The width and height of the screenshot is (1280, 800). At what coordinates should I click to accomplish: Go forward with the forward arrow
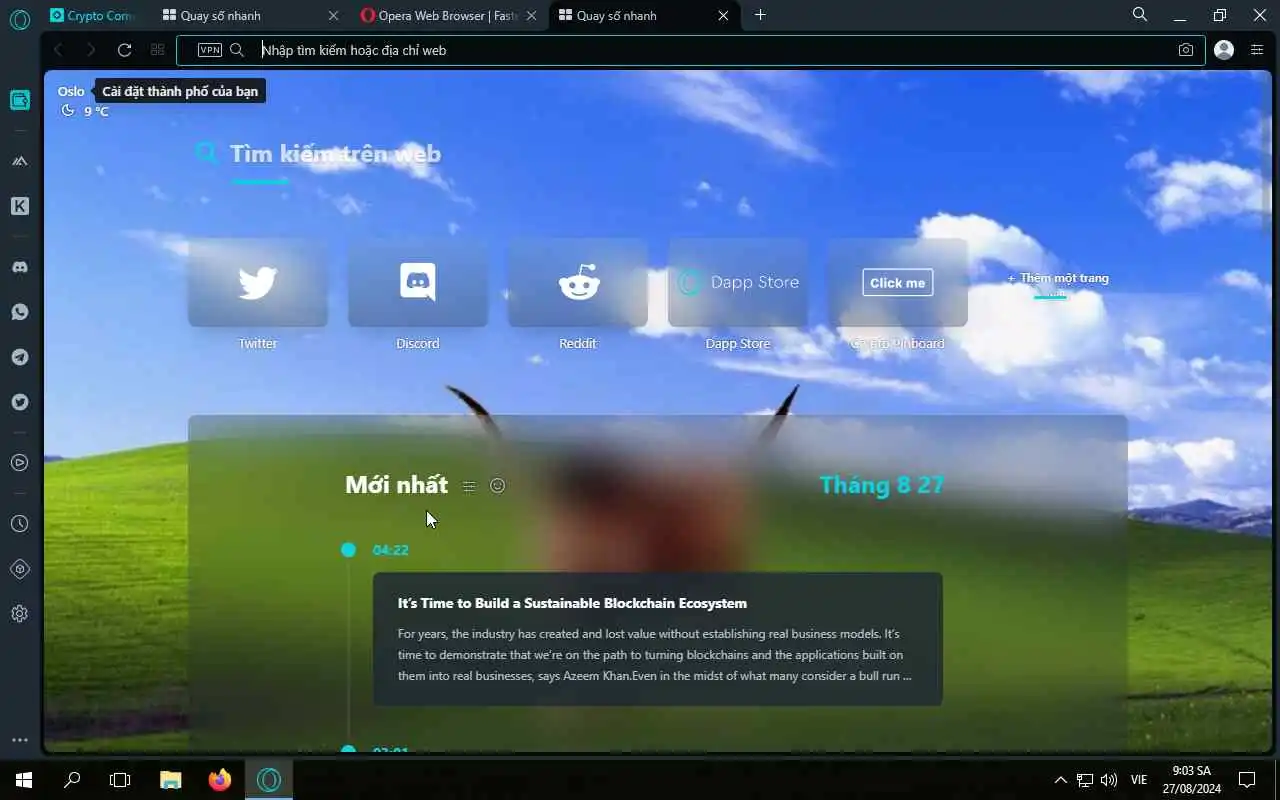click(x=91, y=50)
